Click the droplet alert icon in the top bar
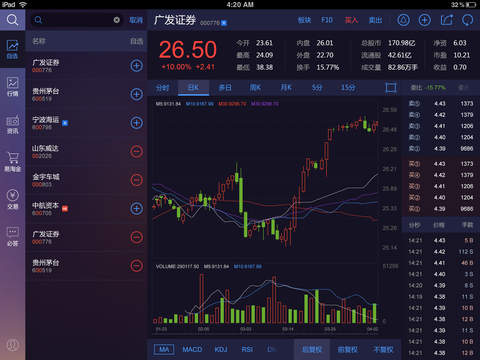 (x=403, y=20)
